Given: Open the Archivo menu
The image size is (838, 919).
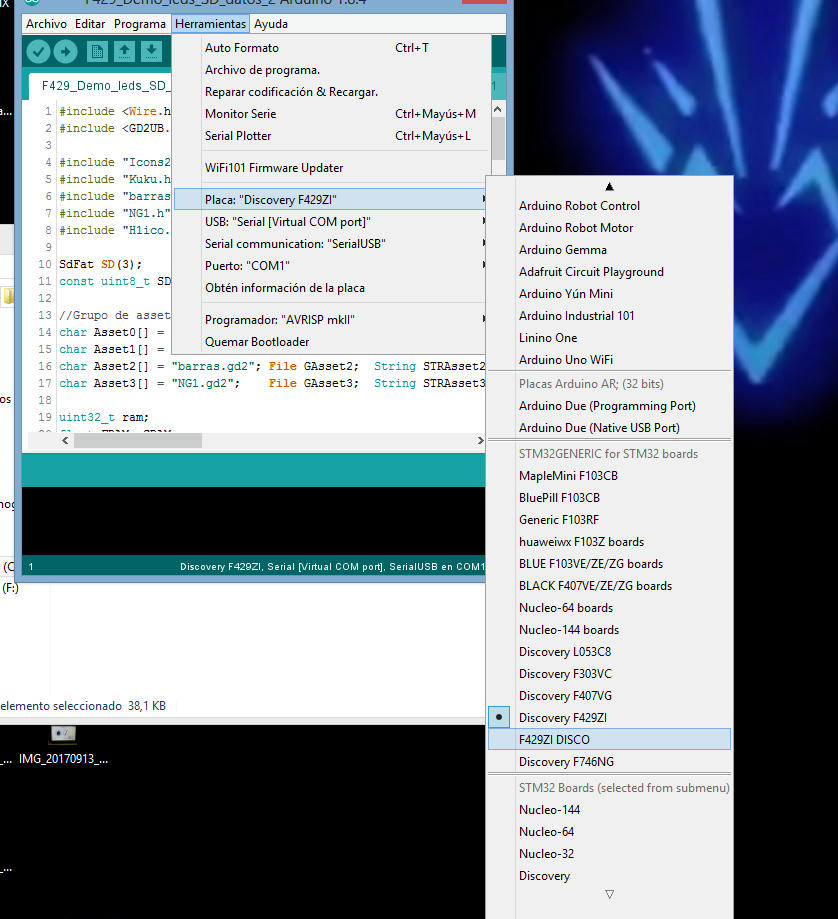Looking at the screenshot, I should click(x=46, y=24).
